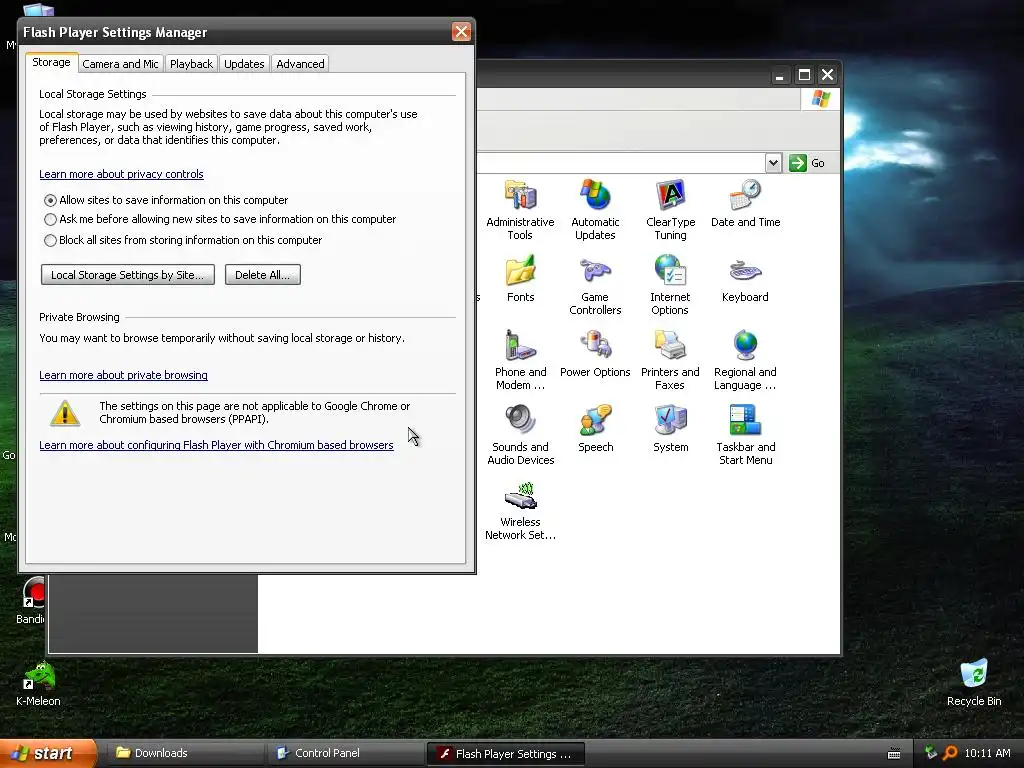Maximize the Control Panel window
1024x768 pixels.
pyautogui.click(x=804, y=75)
